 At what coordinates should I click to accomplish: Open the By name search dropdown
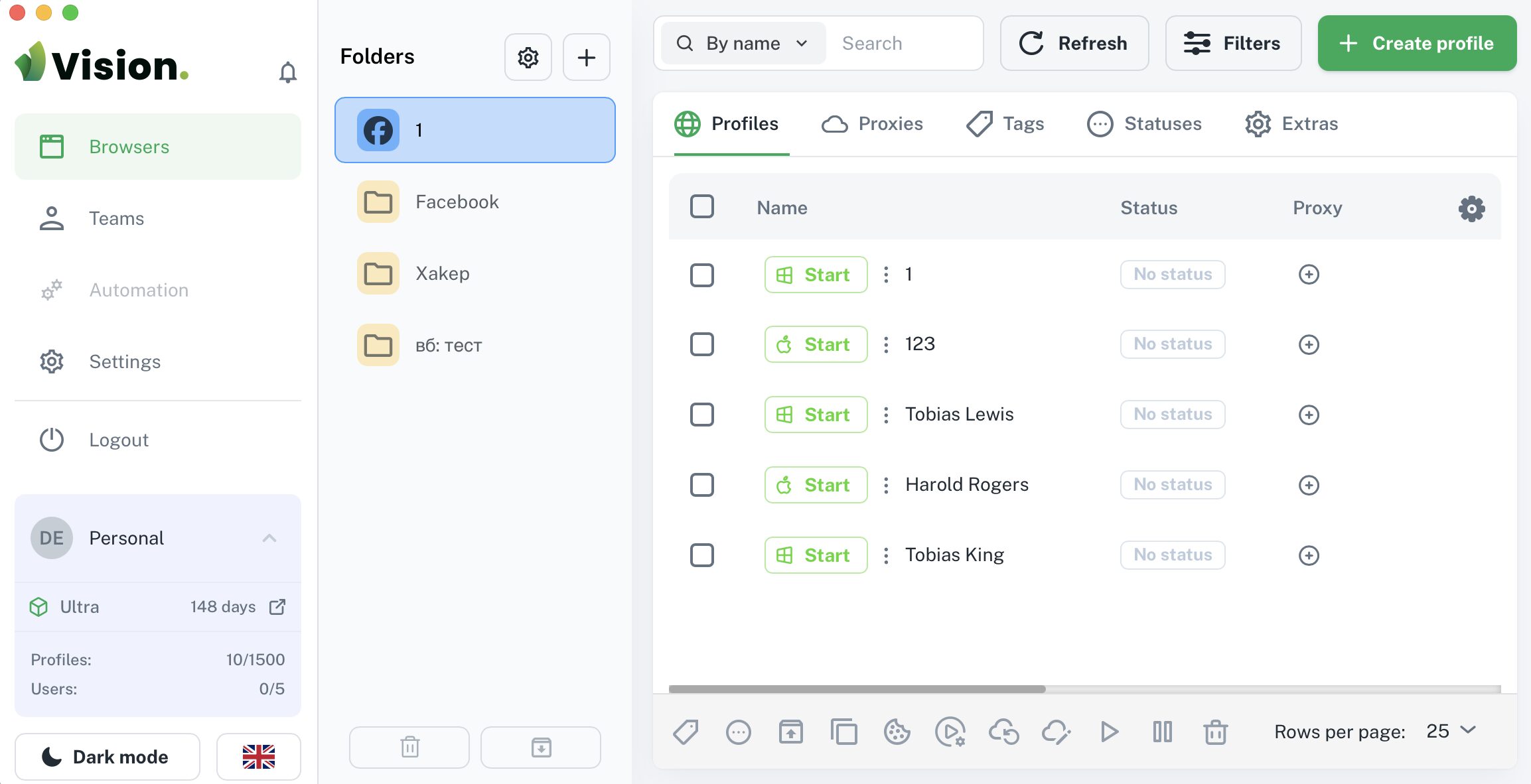click(x=743, y=44)
